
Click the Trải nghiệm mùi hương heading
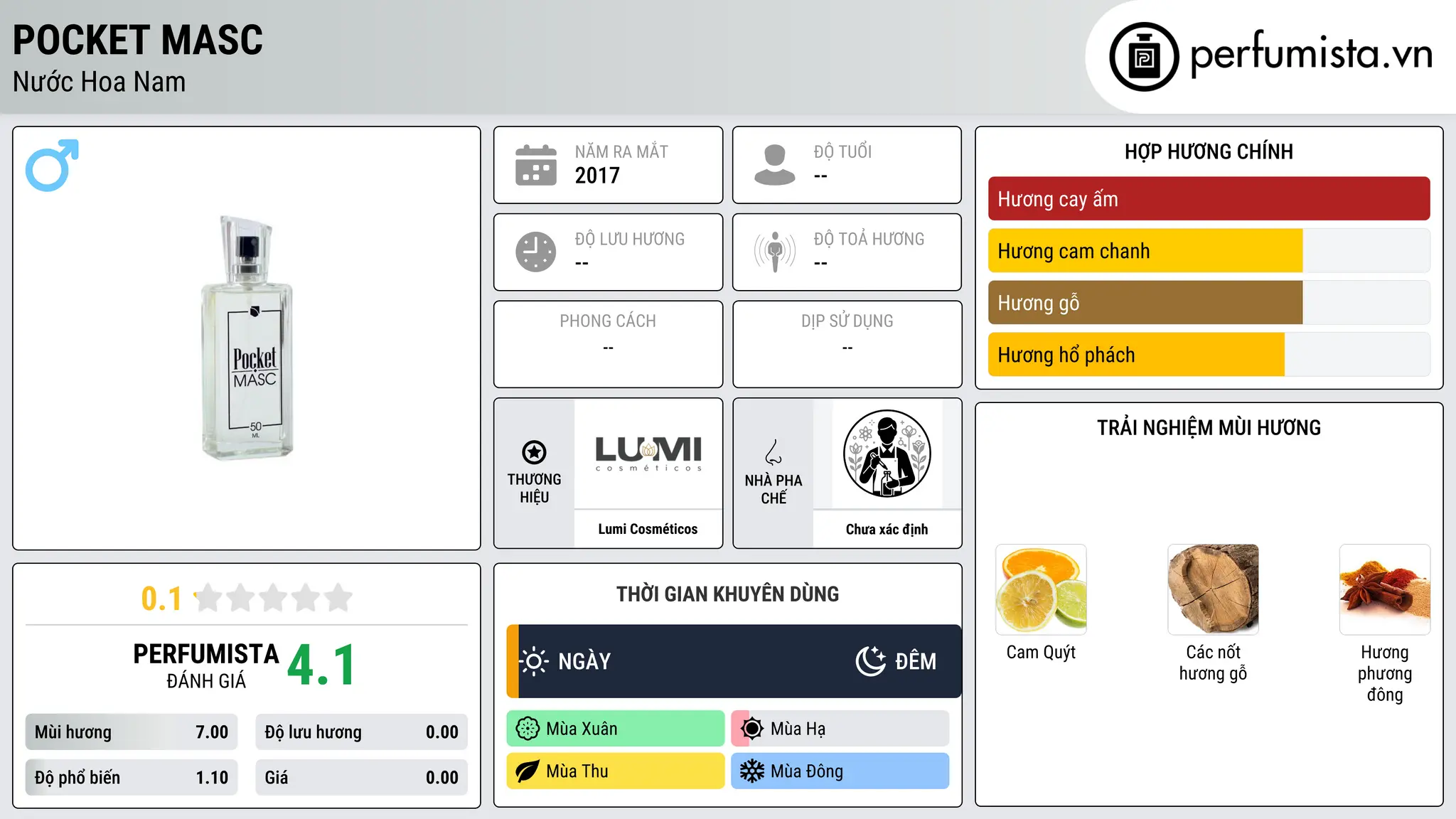[x=1209, y=427]
